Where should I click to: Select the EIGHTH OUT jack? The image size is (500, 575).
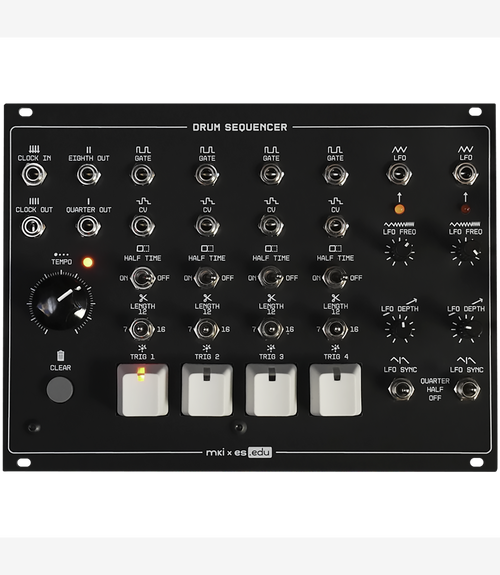(x=88, y=175)
